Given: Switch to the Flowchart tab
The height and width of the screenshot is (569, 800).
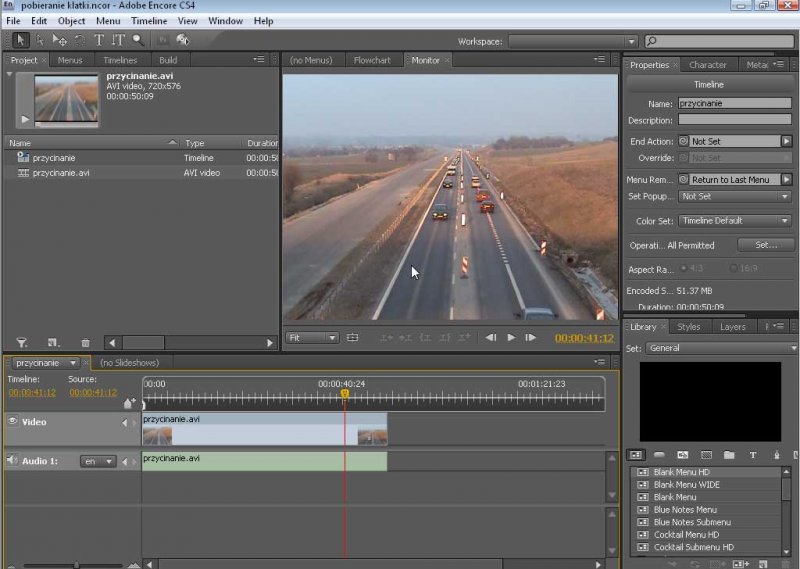Looking at the screenshot, I should (372, 60).
